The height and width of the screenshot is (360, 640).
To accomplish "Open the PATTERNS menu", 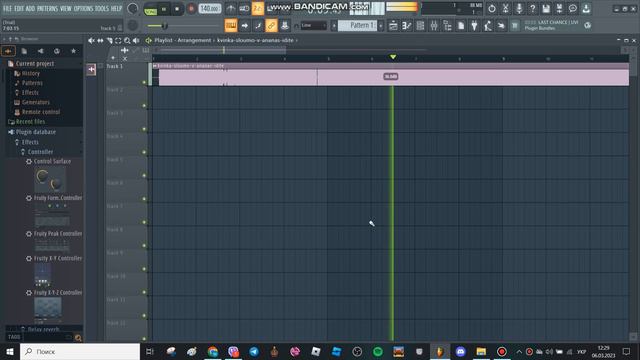I will [x=47, y=8].
